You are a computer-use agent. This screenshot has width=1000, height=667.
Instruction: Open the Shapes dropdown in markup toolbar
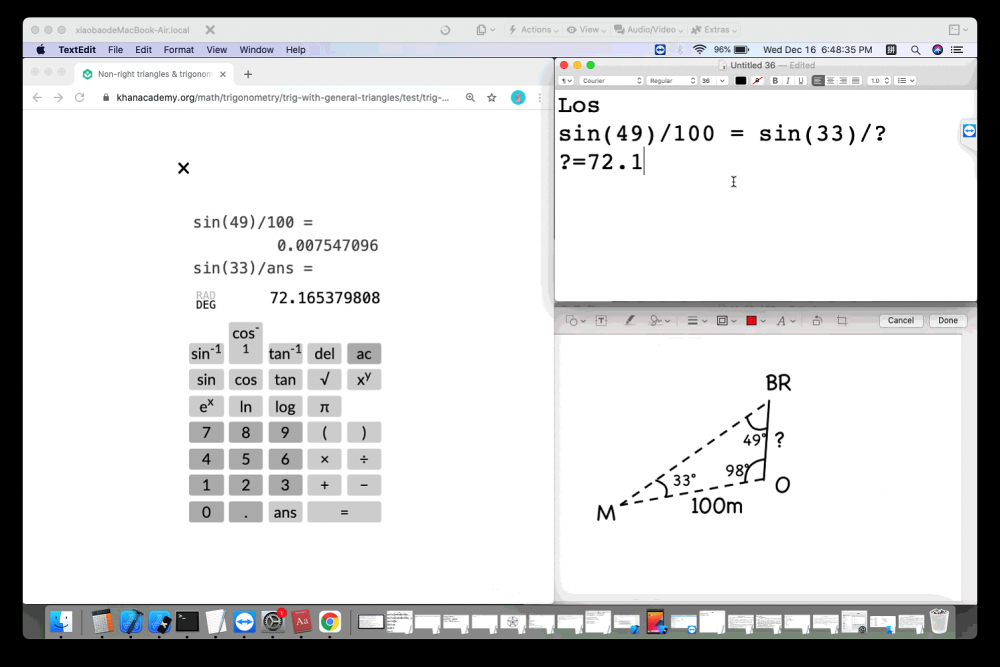[574, 321]
